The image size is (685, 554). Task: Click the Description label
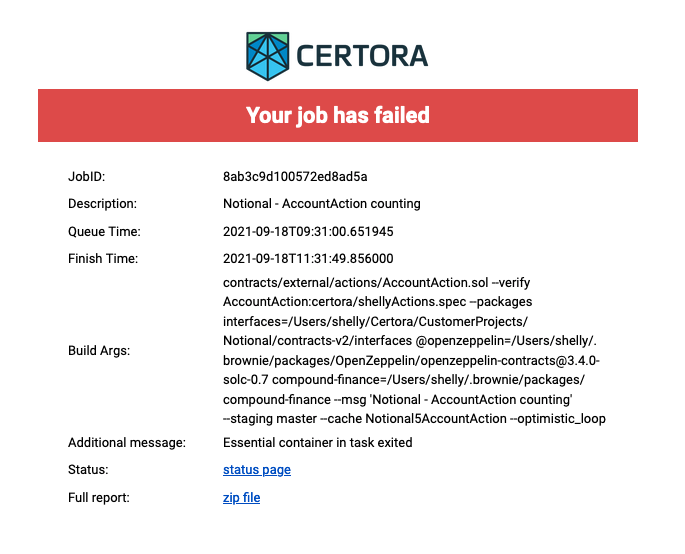[102, 204]
